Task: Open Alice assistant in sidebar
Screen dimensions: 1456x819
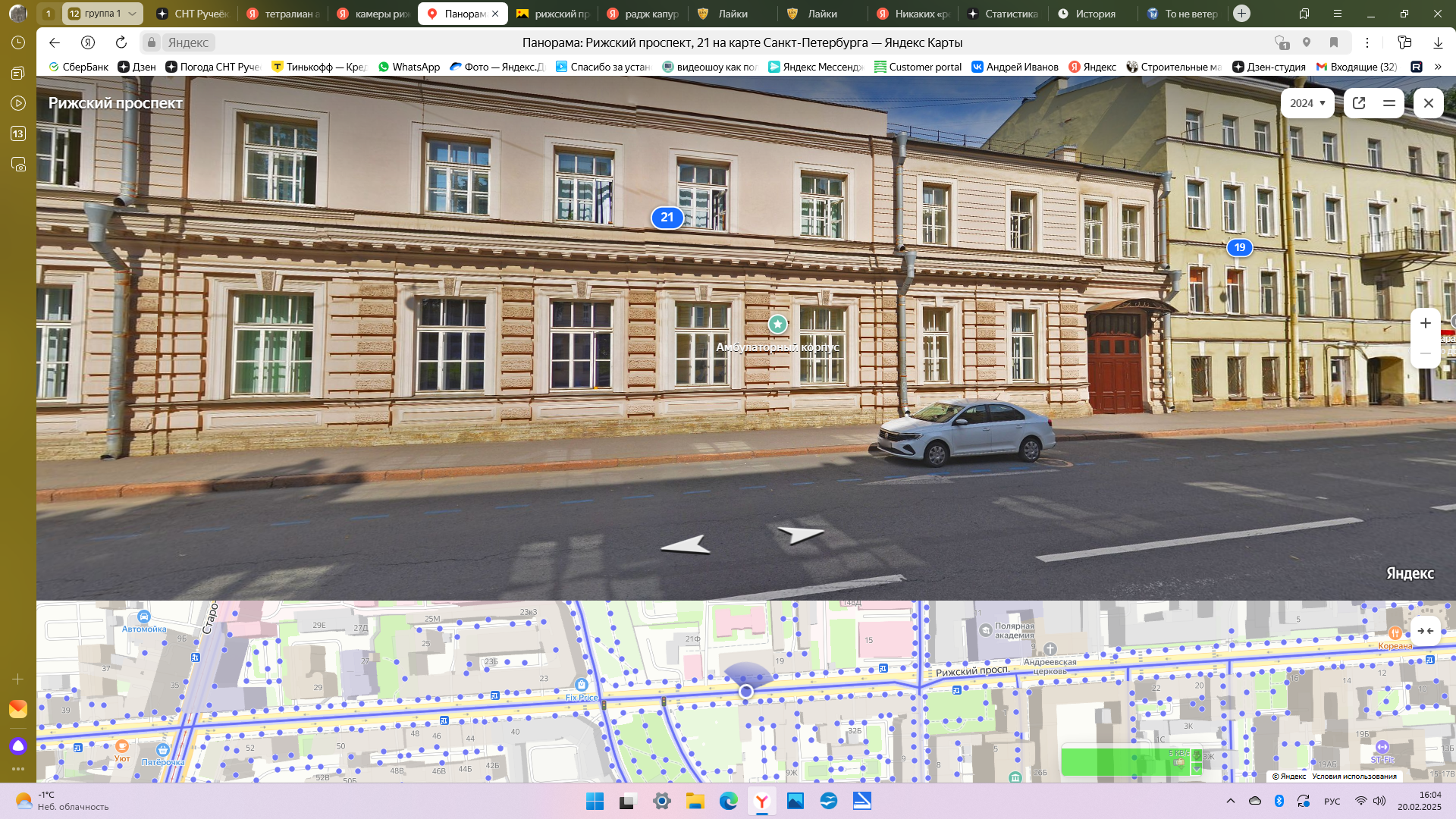Action: [x=18, y=746]
